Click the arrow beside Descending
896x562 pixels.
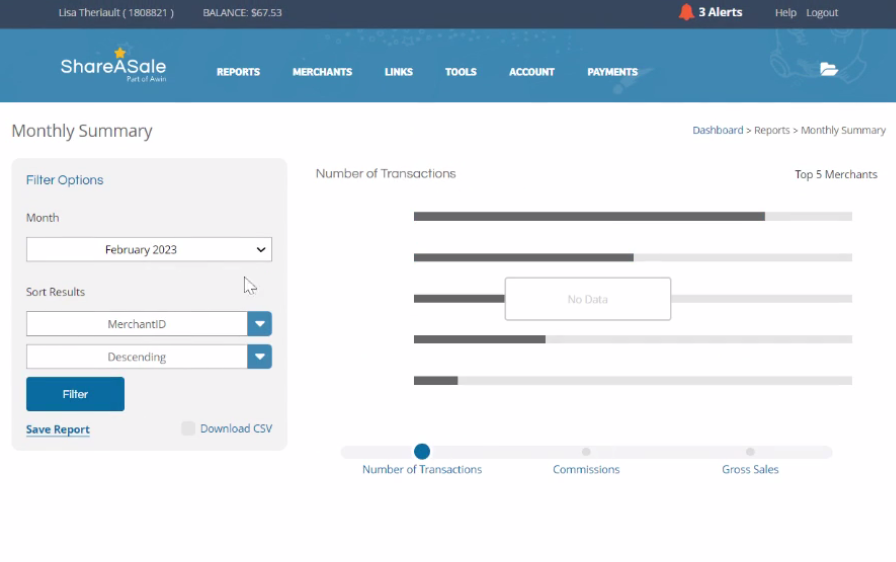point(259,357)
